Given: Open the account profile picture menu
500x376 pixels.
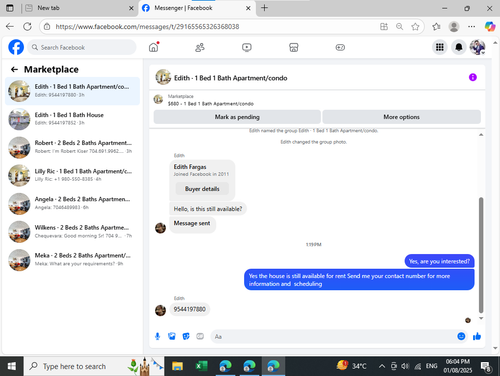Looking at the screenshot, I should (477, 47).
